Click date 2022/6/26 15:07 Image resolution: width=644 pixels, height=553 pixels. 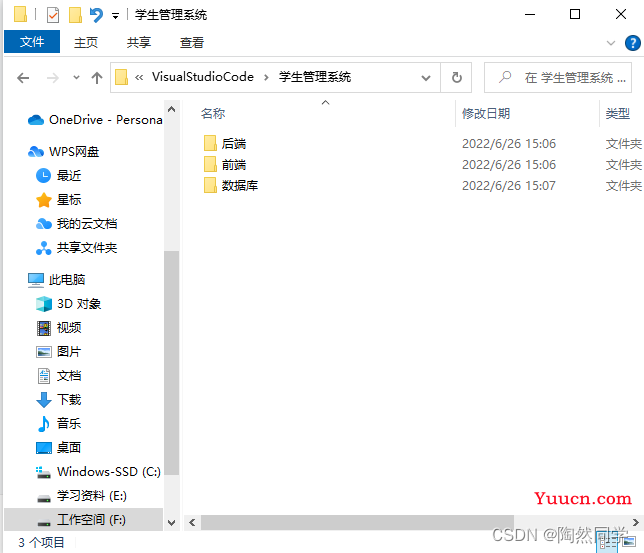(x=508, y=186)
